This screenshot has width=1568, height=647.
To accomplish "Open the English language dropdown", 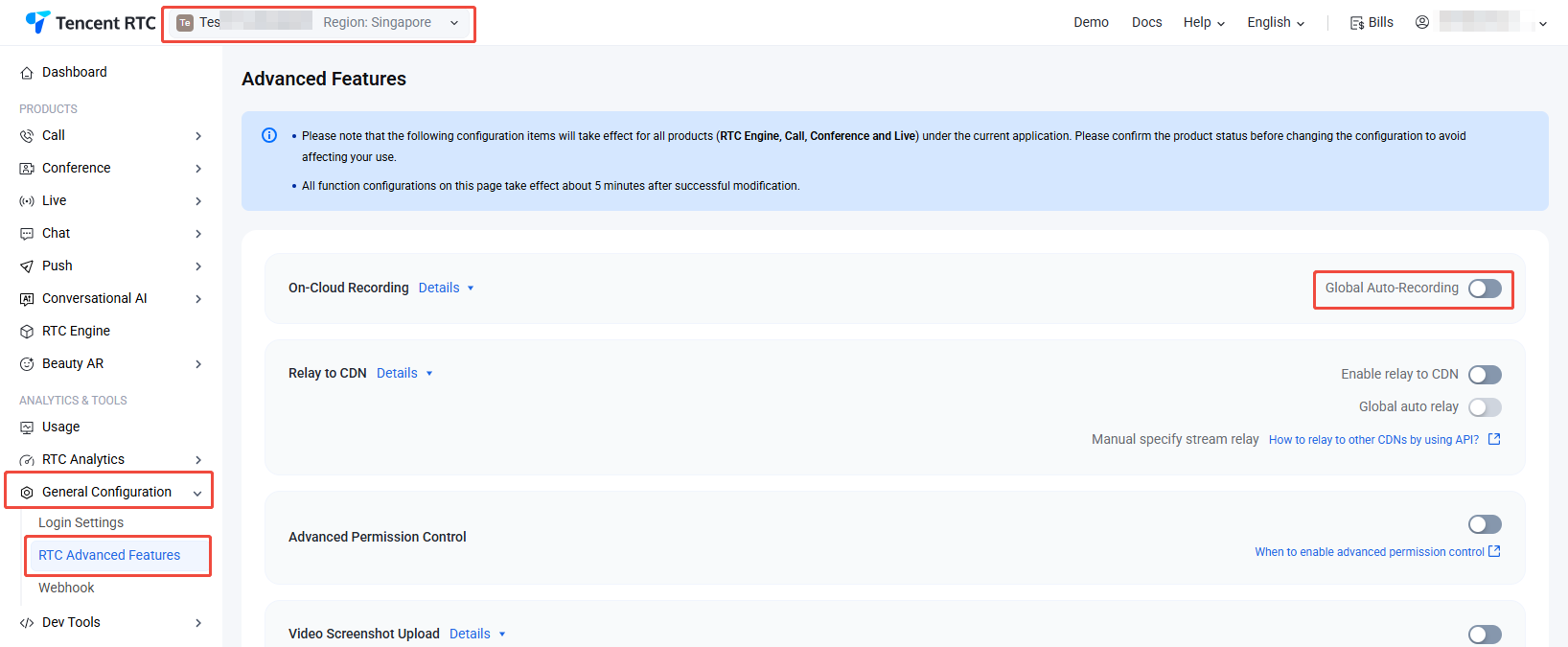I will pos(1276,22).
